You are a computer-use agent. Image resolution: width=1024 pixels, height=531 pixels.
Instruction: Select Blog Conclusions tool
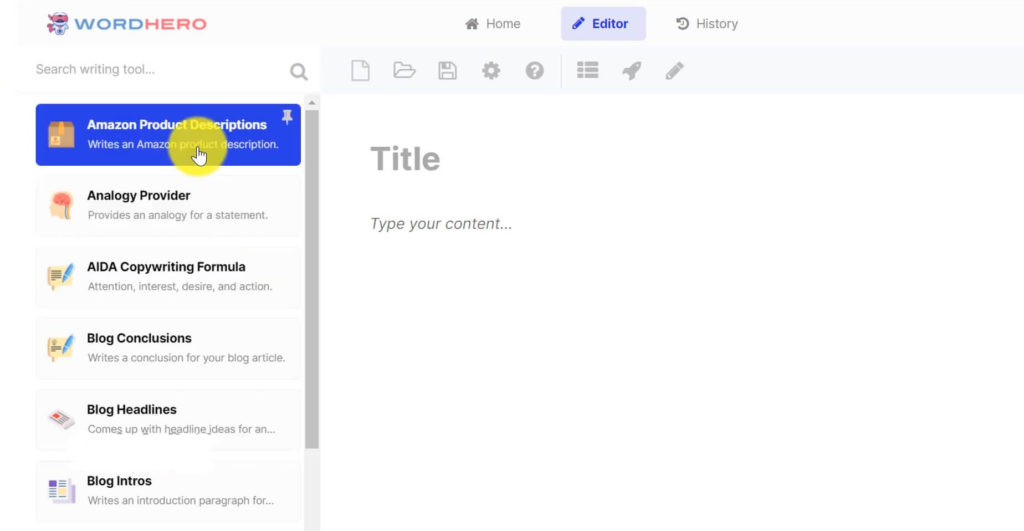(168, 347)
